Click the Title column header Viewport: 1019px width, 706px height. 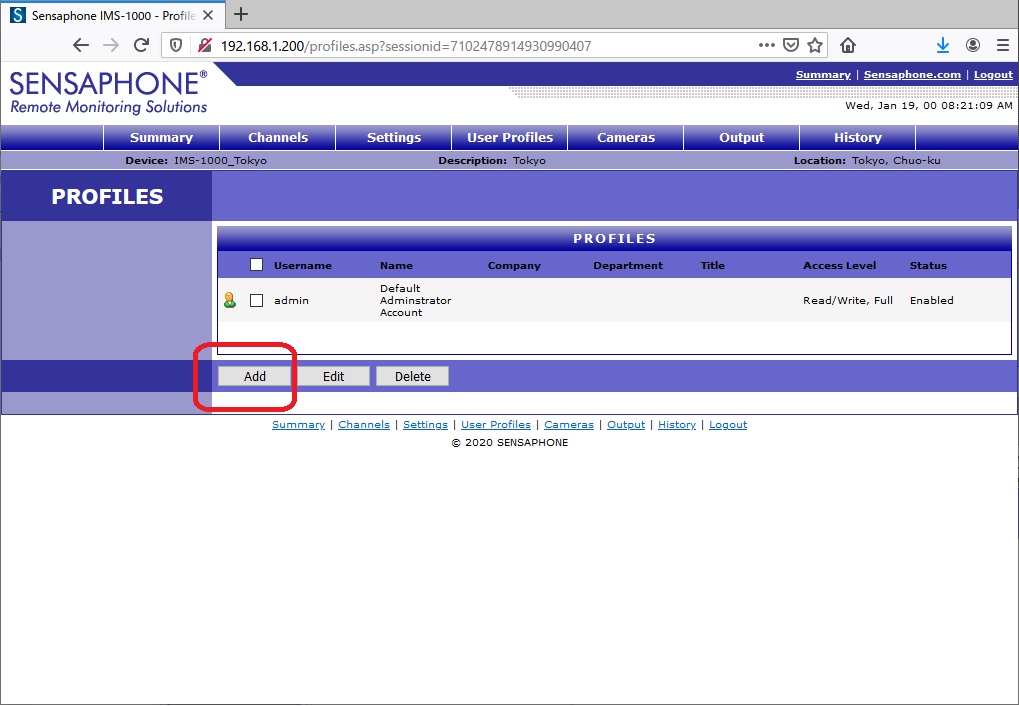(713, 265)
